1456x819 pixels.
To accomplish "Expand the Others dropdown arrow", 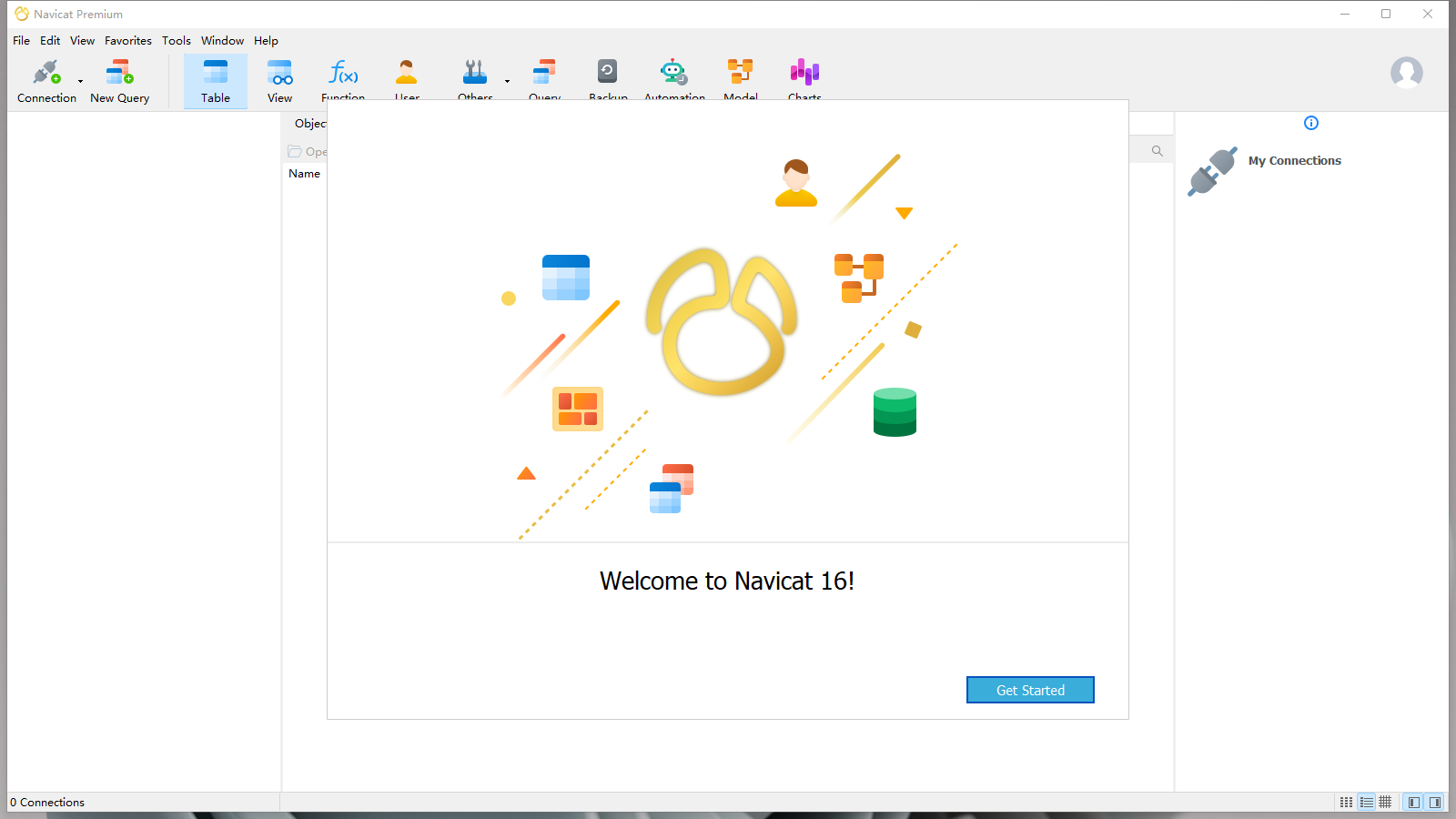I will pos(507,81).
